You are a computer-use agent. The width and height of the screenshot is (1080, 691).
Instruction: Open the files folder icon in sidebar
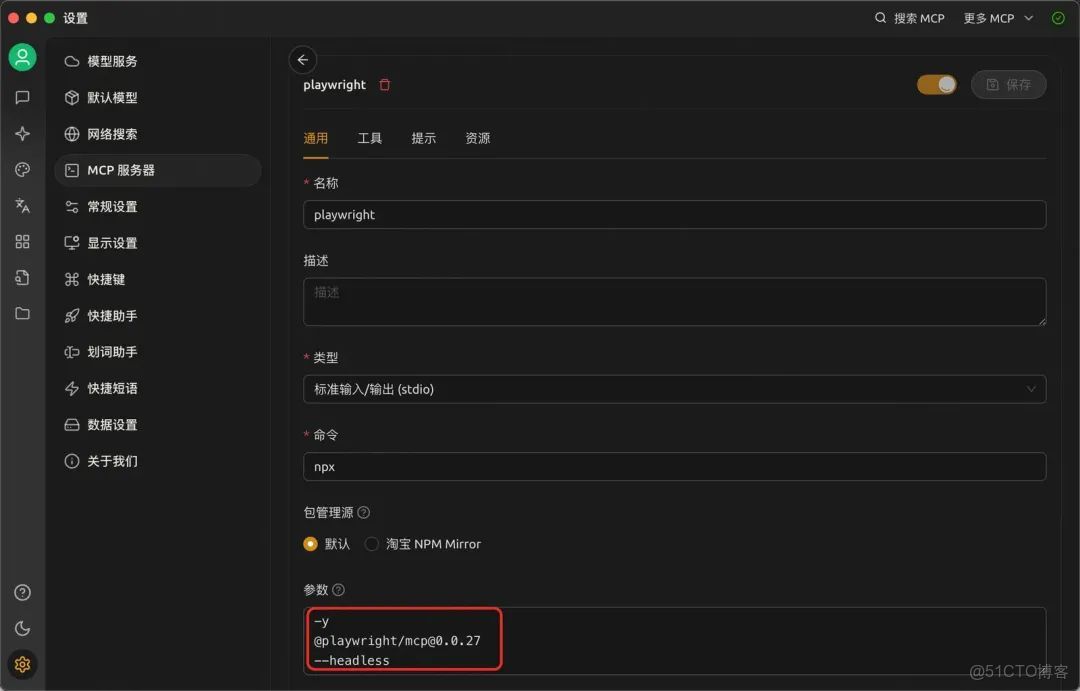[22, 313]
